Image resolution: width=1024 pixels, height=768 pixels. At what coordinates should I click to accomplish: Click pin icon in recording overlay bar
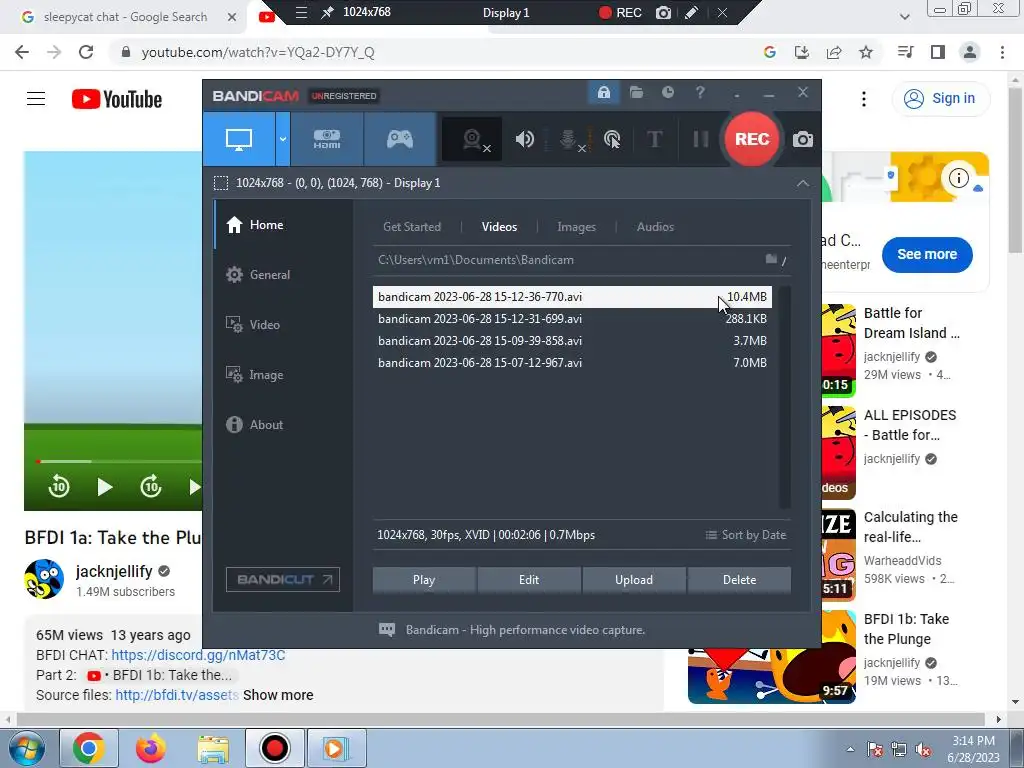click(327, 12)
